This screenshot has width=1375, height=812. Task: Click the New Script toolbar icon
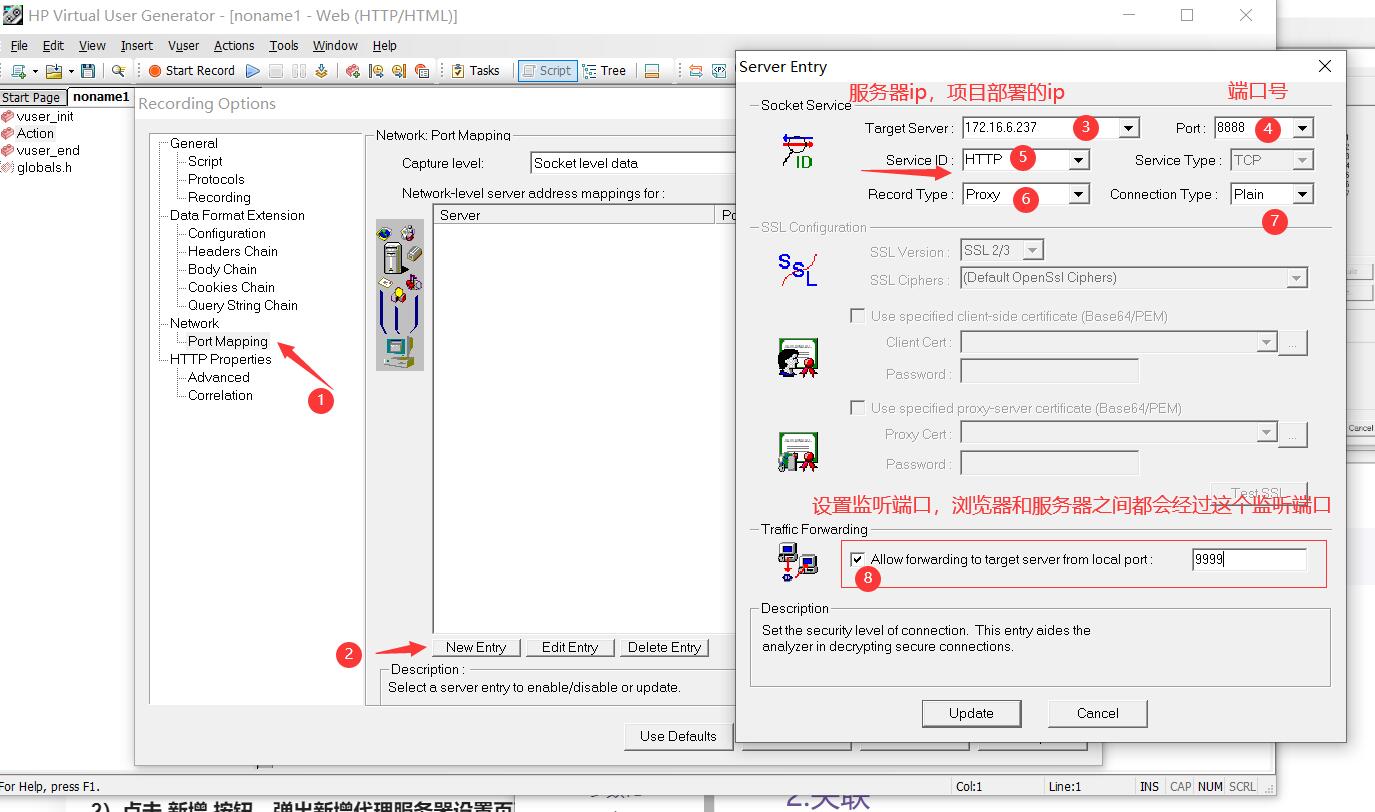point(17,70)
